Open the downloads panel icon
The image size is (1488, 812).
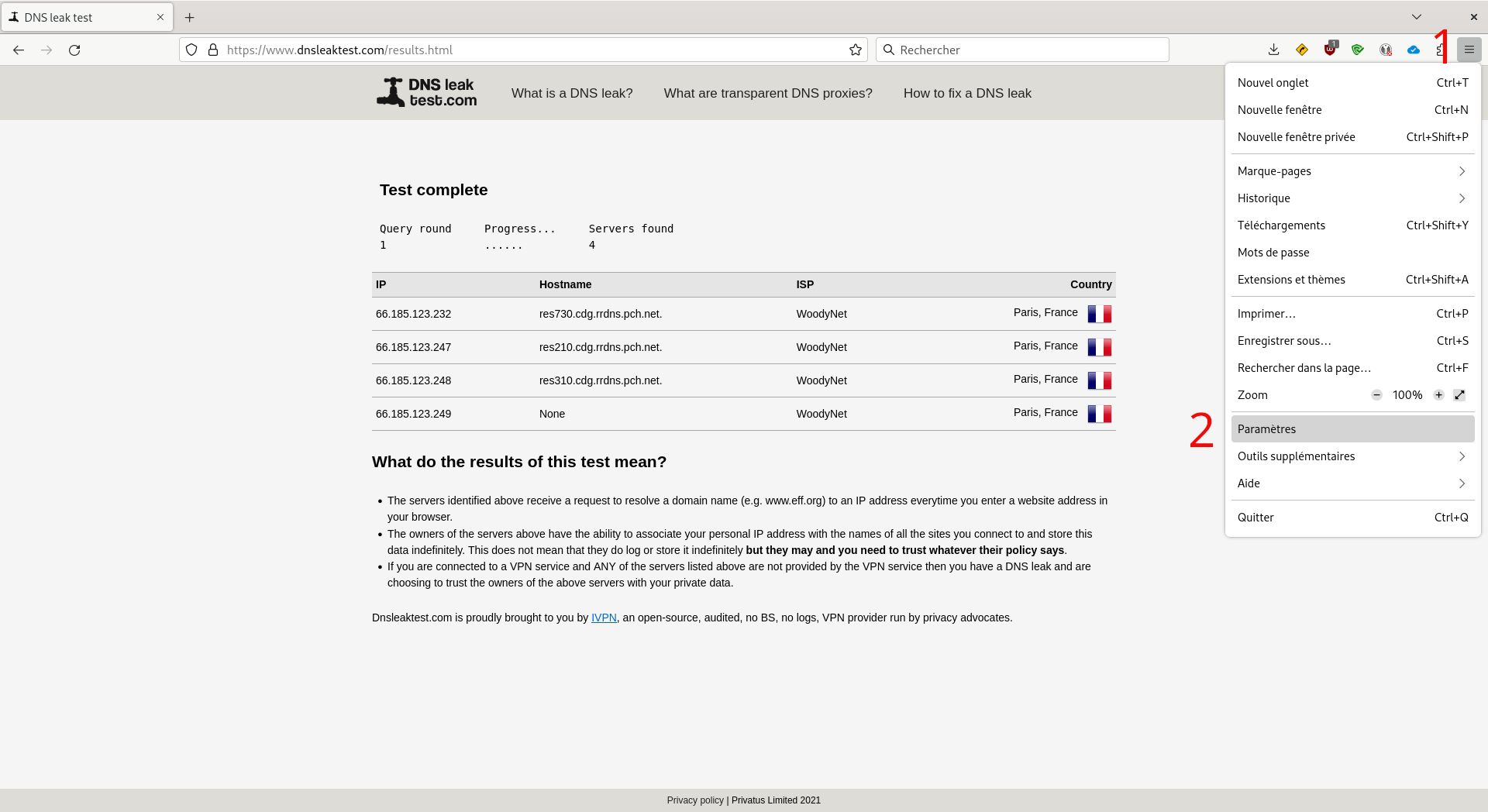pos(1273,50)
